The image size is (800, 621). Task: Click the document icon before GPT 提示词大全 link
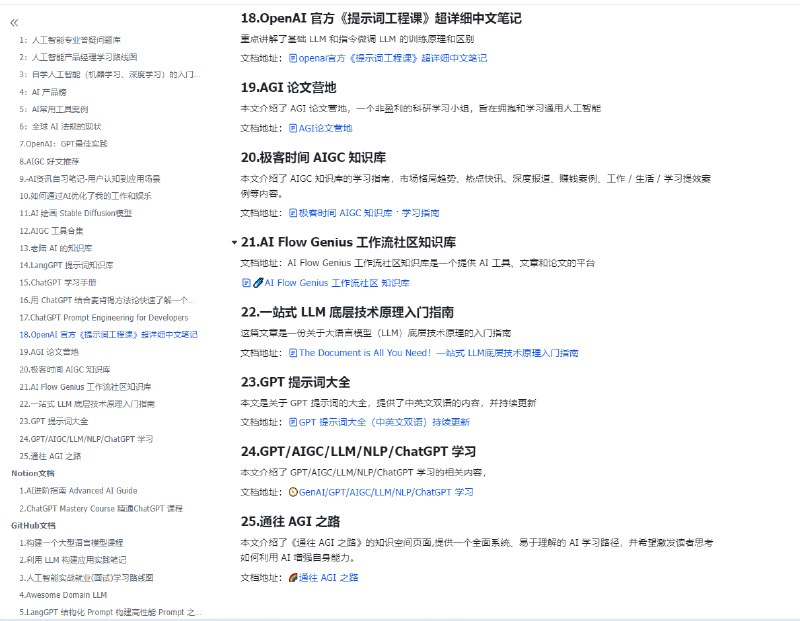pyautogui.click(x=293, y=422)
